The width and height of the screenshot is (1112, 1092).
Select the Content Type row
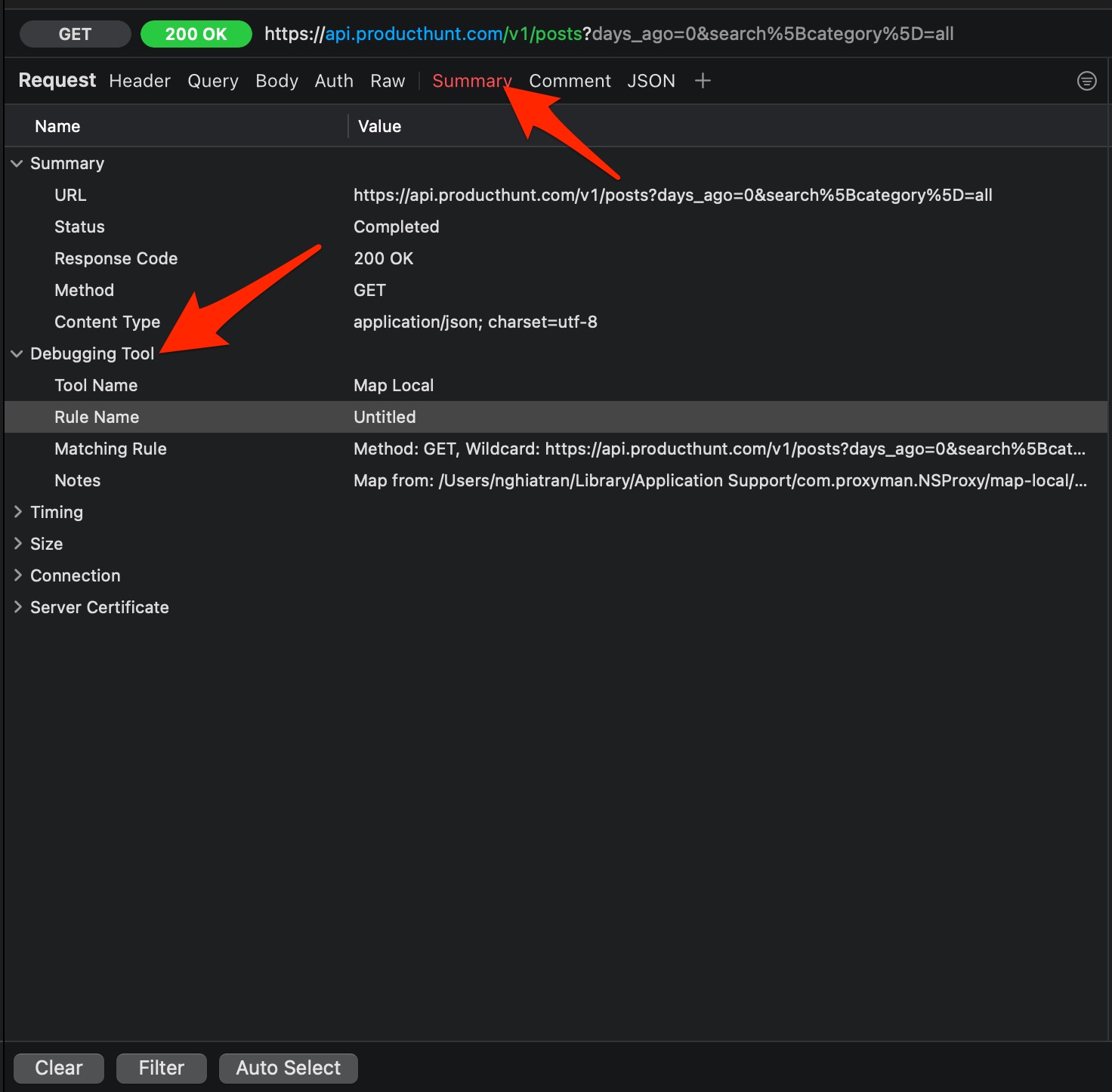click(556, 322)
